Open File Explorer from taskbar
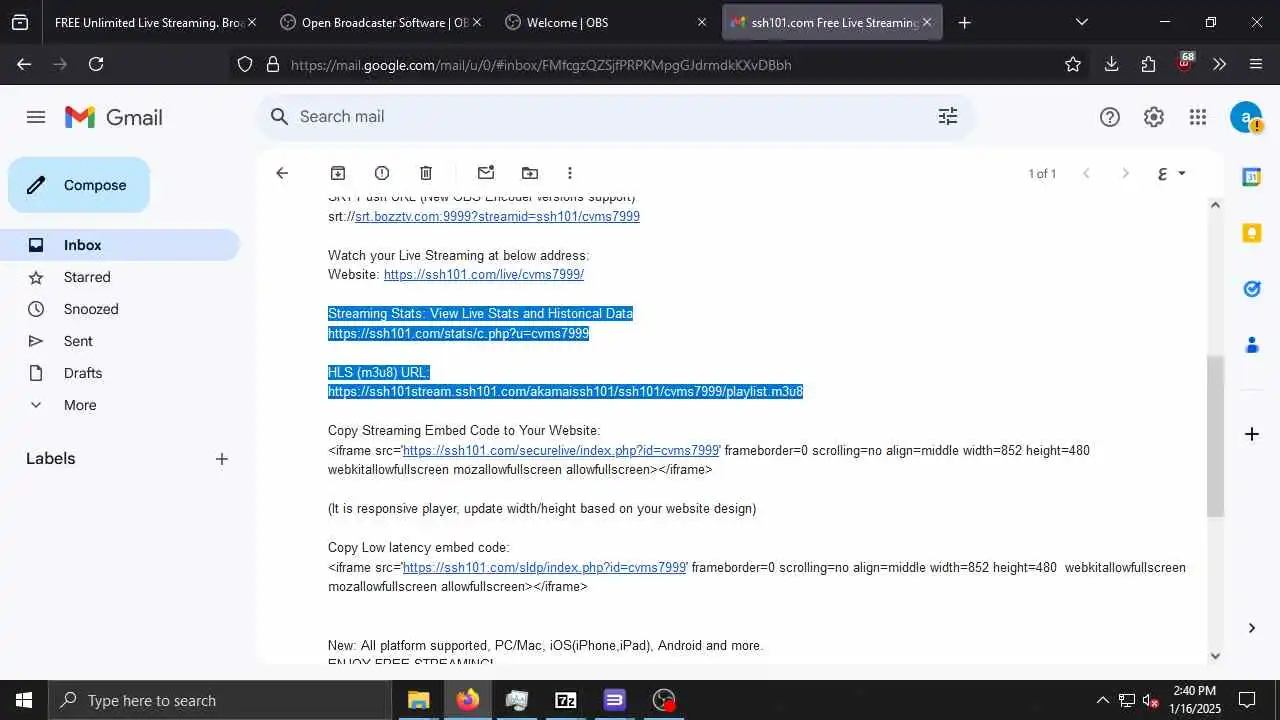This screenshot has height=720, width=1280. (x=418, y=700)
